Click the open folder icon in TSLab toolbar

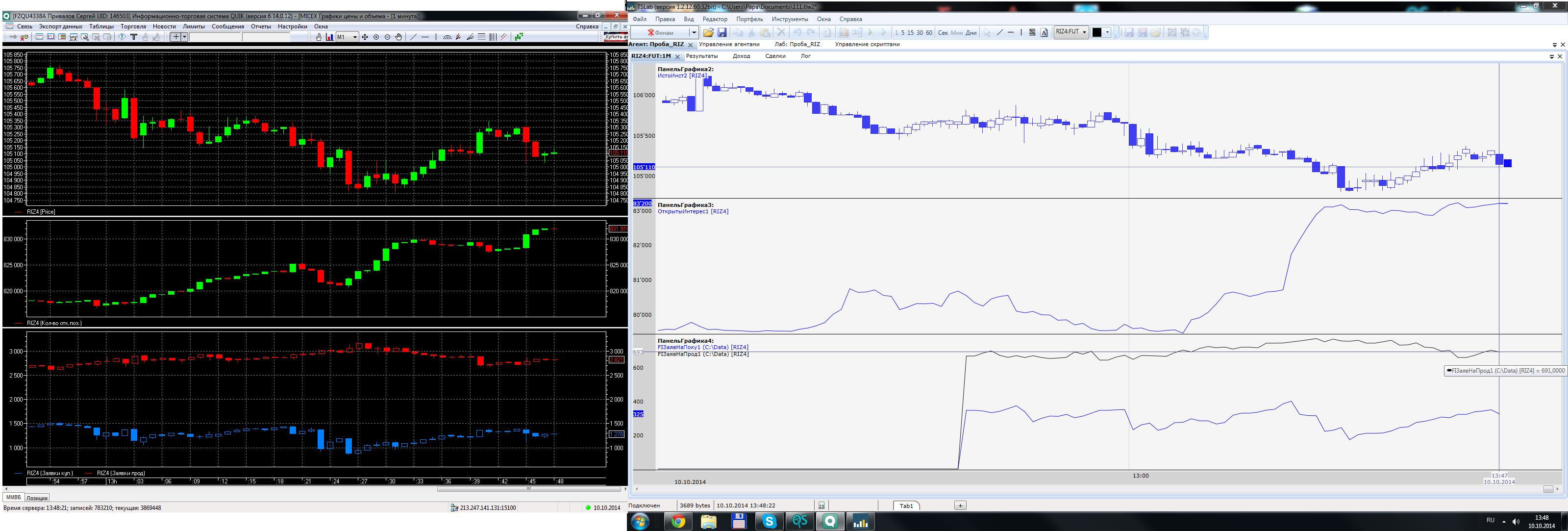pyautogui.click(x=709, y=32)
